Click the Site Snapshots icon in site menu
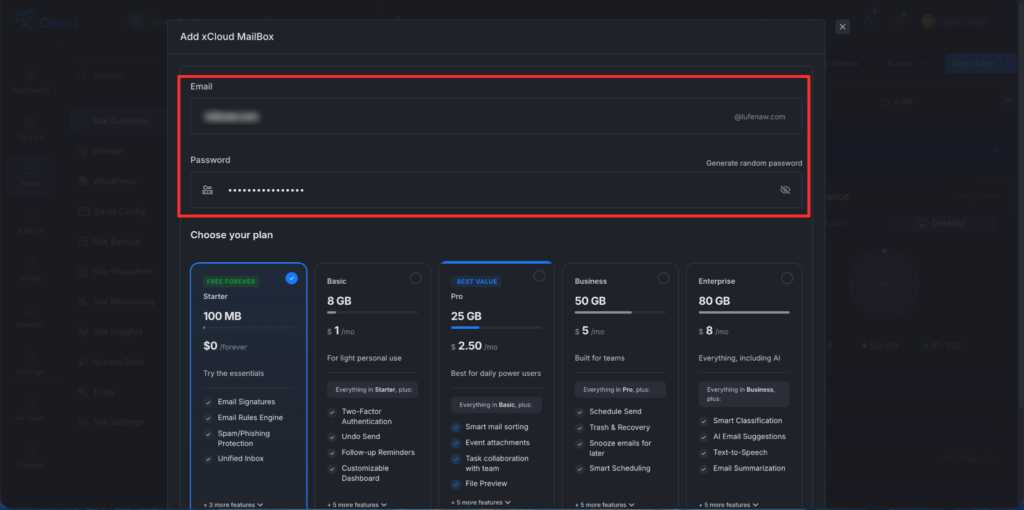The width and height of the screenshot is (1024, 510). pyautogui.click(x=83, y=272)
